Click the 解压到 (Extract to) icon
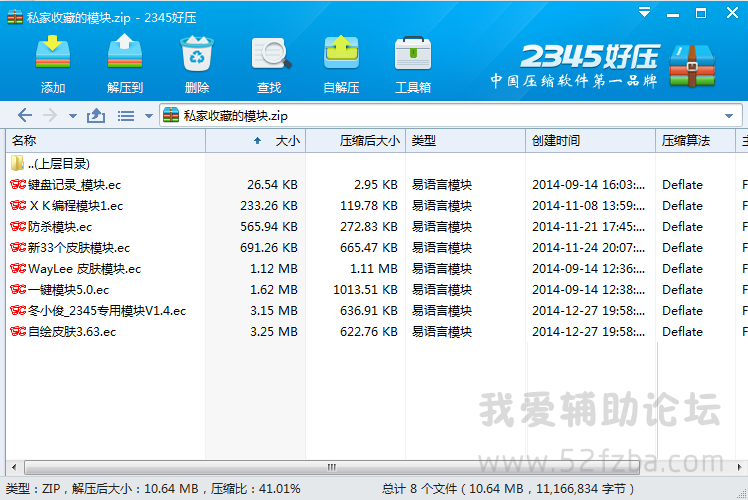The image size is (748, 500). coord(125,52)
